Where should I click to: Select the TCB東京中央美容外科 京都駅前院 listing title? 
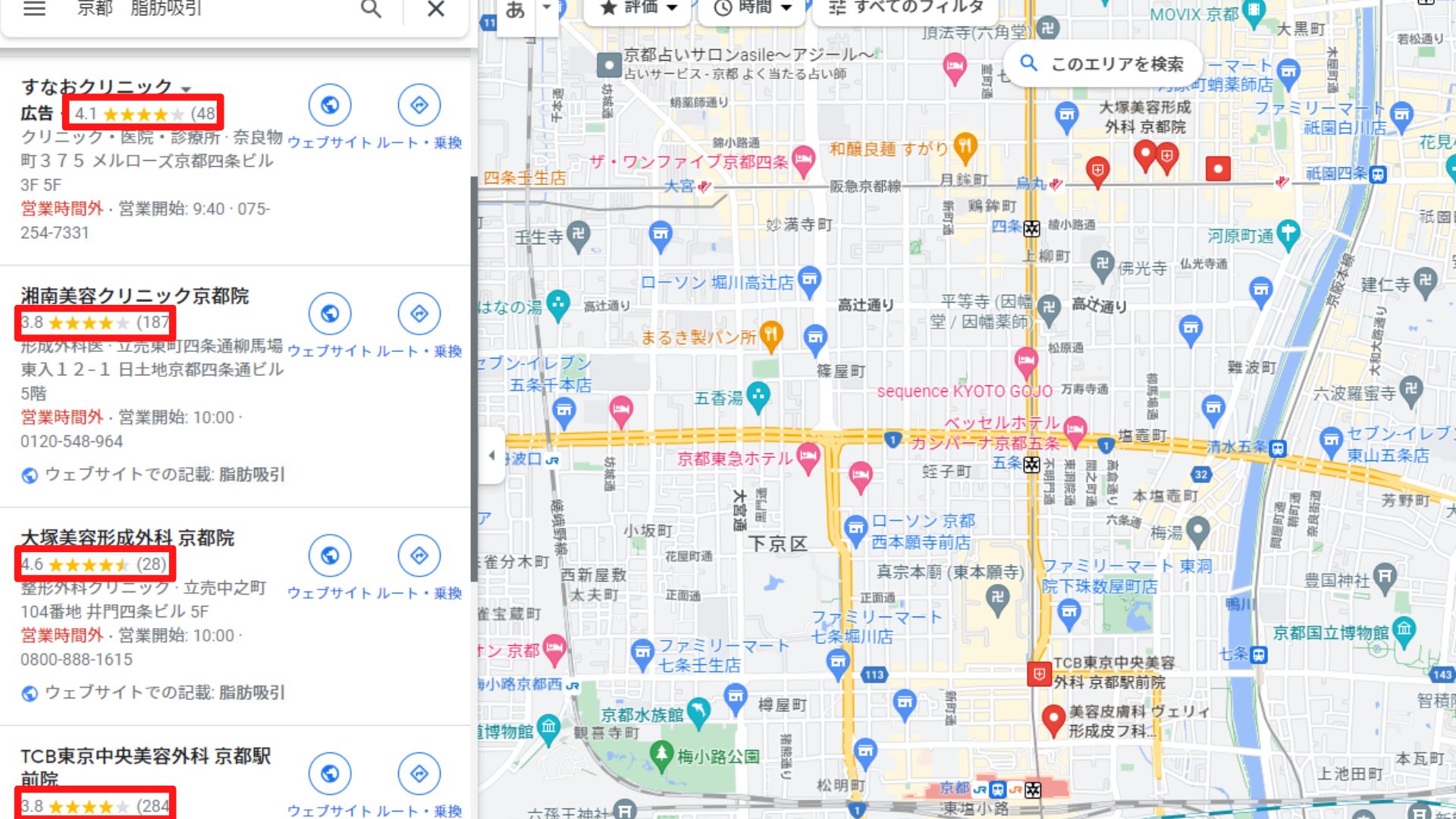pyautogui.click(x=146, y=767)
